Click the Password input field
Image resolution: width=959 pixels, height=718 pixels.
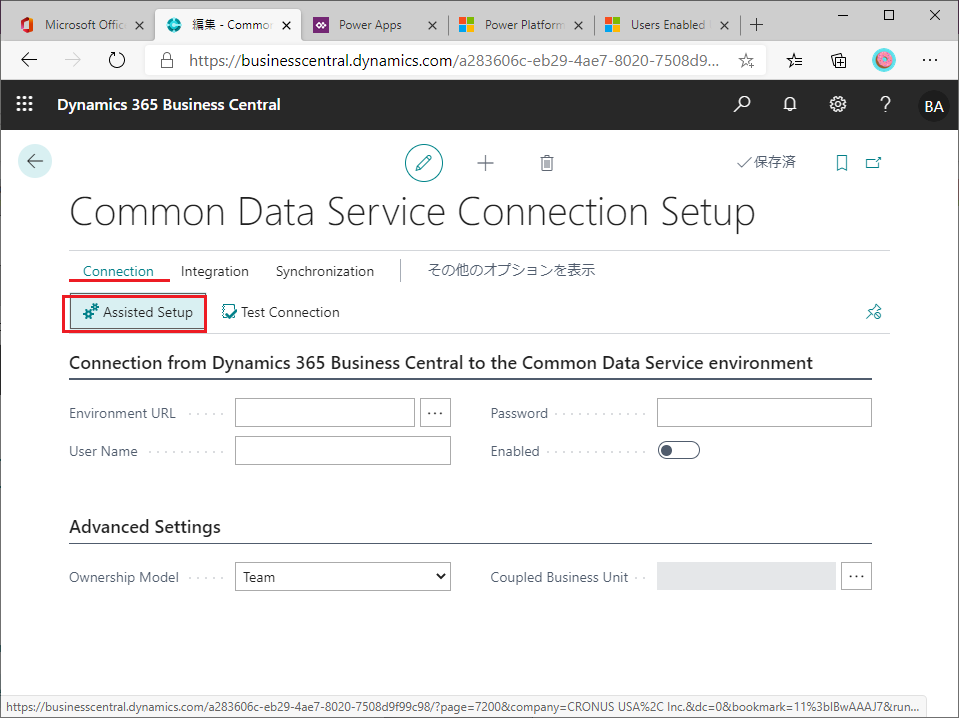[765, 413]
